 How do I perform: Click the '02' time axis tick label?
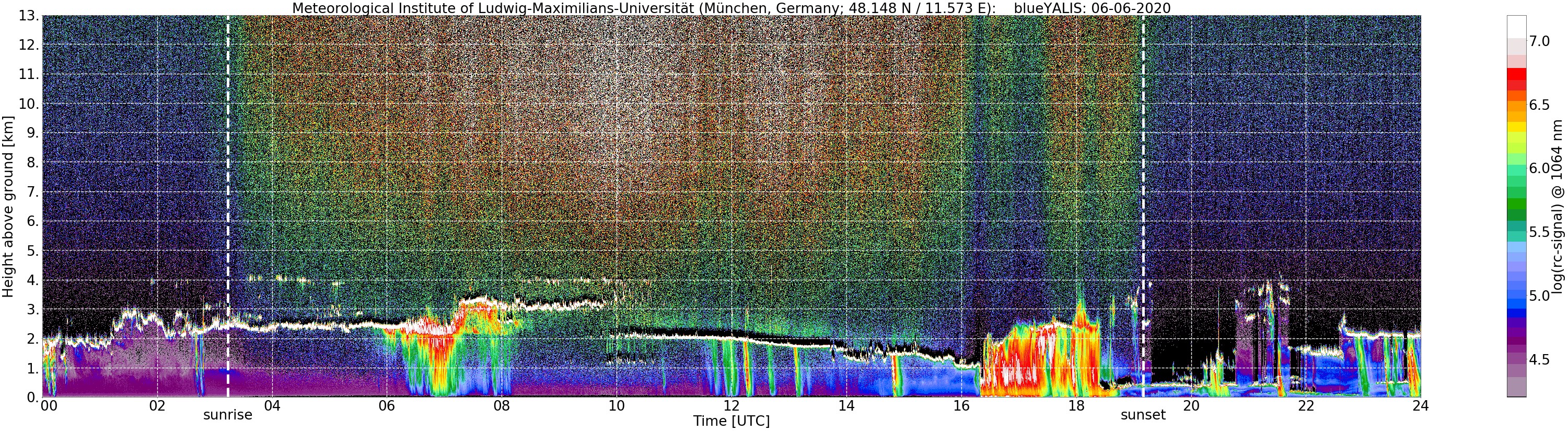pyautogui.click(x=157, y=406)
